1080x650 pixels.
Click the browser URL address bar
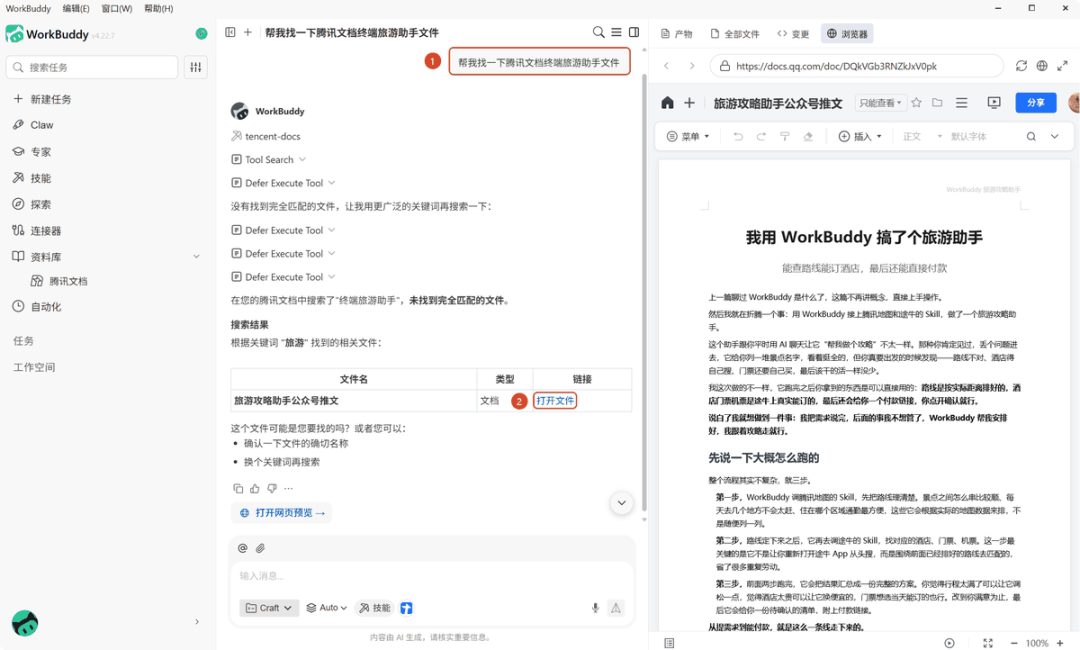pyautogui.click(x=856, y=66)
